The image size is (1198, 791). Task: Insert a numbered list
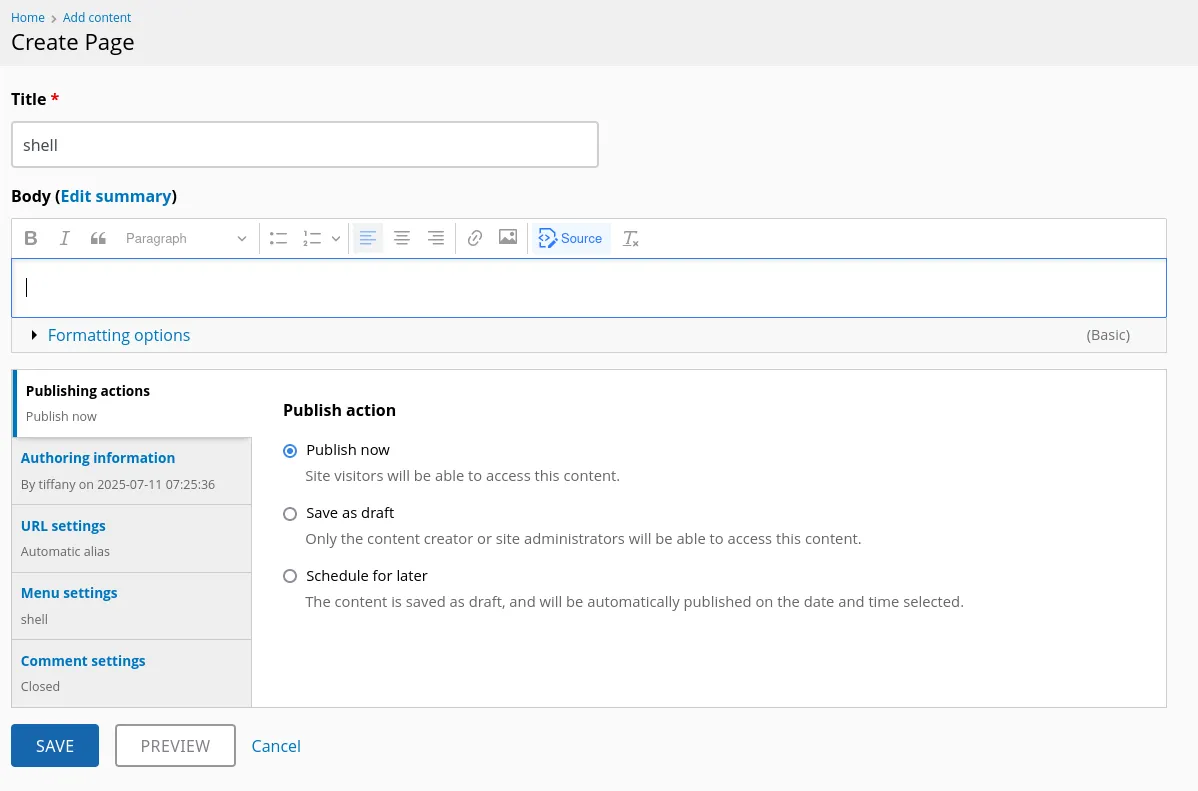pos(312,238)
